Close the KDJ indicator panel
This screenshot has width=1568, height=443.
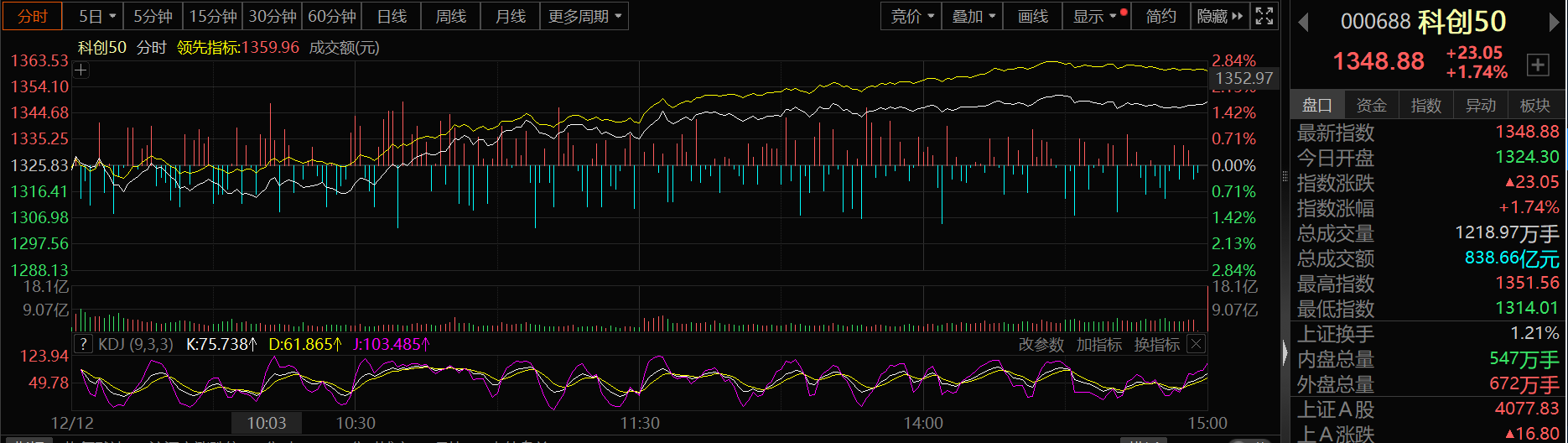pos(1197,344)
